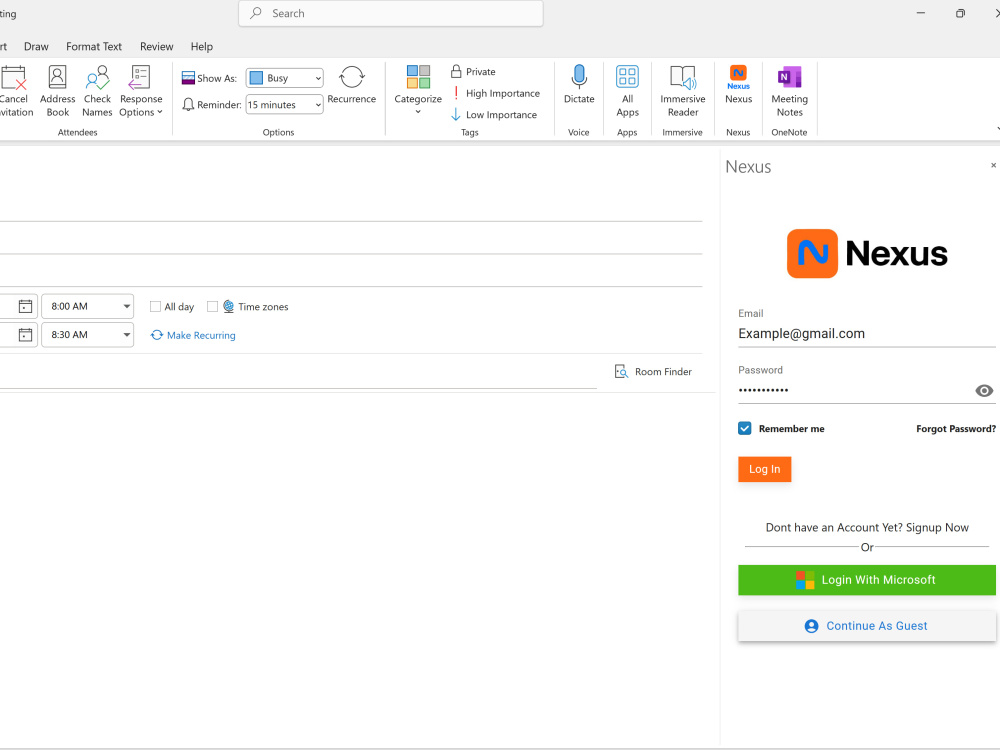
Task: Click the Make Recurring link
Action: click(x=193, y=335)
